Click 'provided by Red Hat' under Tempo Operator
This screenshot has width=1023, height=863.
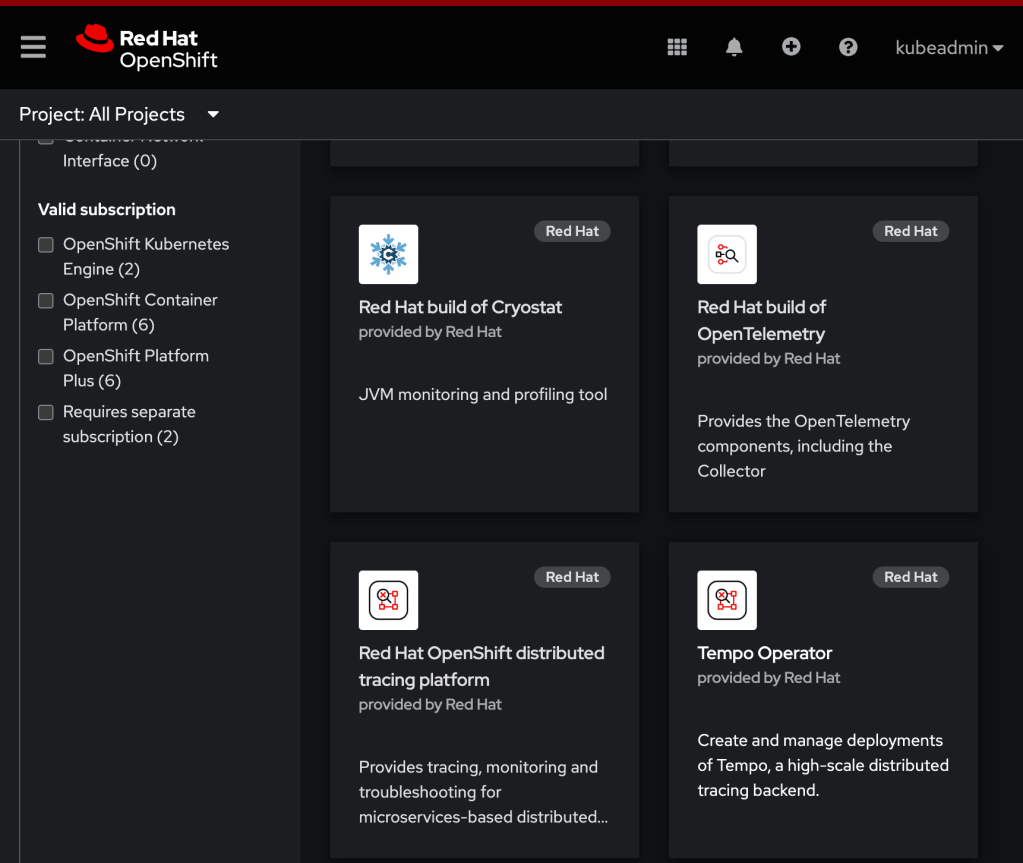click(x=769, y=678)
